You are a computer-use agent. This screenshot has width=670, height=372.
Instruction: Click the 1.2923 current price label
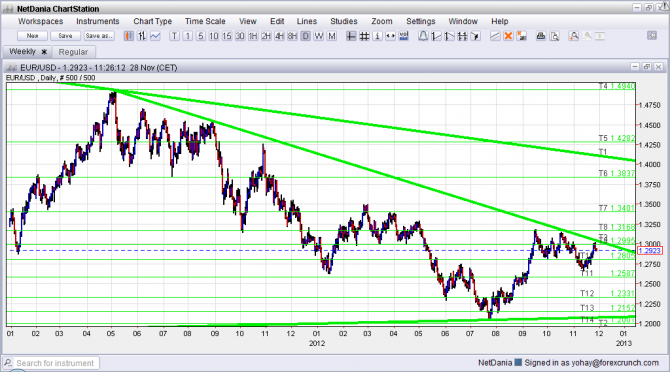[x=649, y=251]
